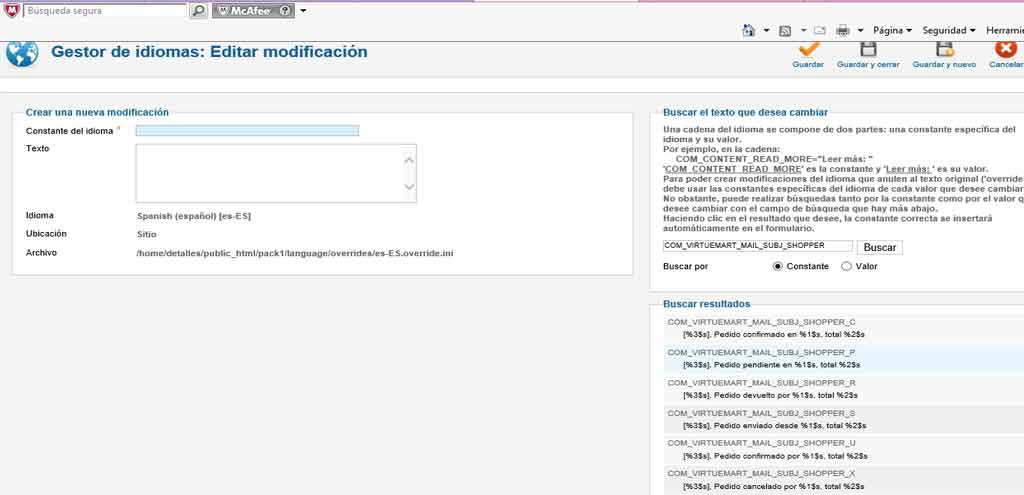Open the RSS feeds dropdown arrow
The image size is (1024, 495).
click(803, 31)
